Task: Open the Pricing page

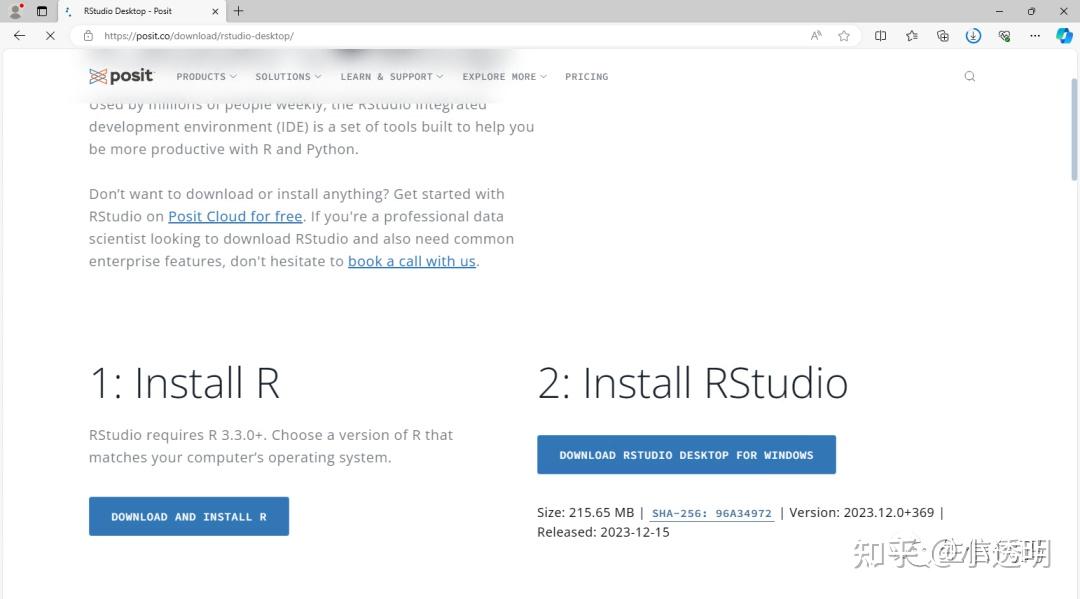Action: [586, 76]
